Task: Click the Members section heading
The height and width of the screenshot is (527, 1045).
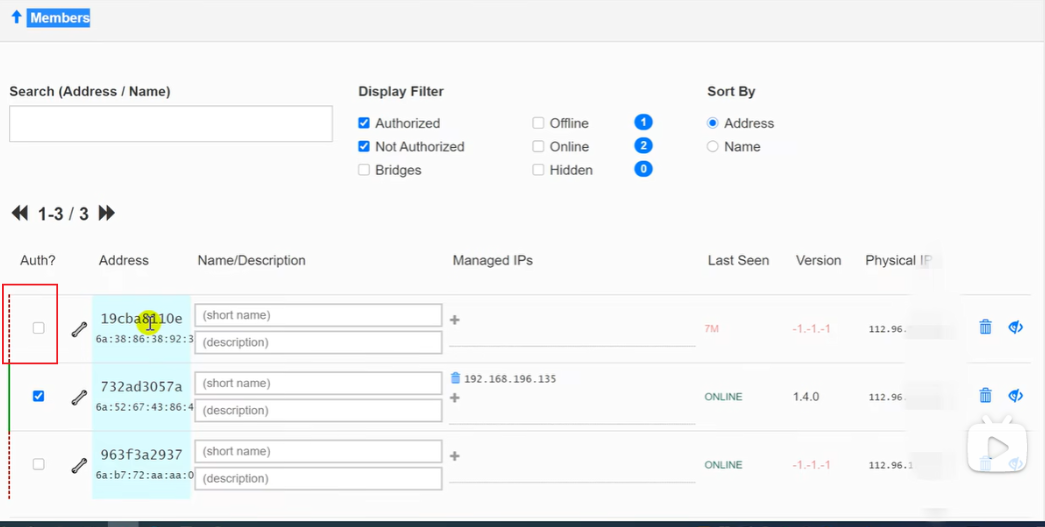Action: click(x=59, y=18)
